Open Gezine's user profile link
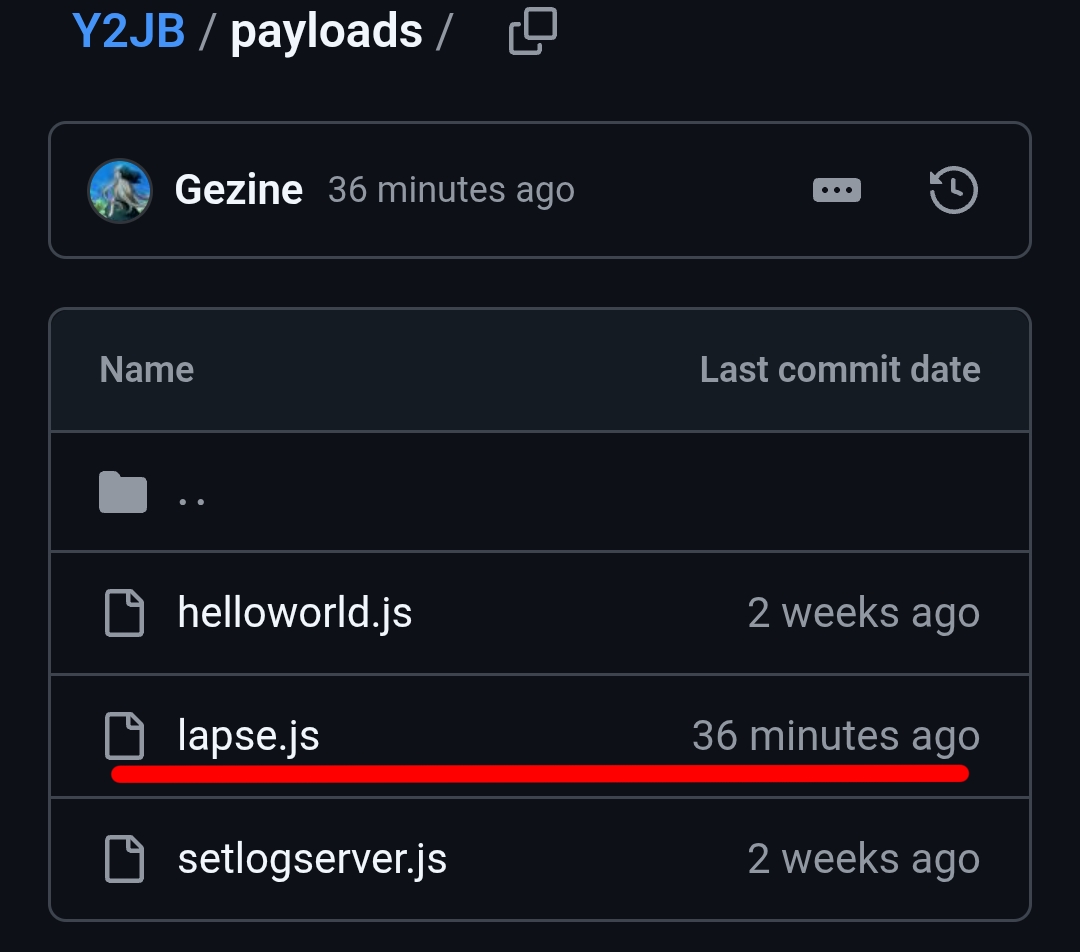 coord(239,190)
